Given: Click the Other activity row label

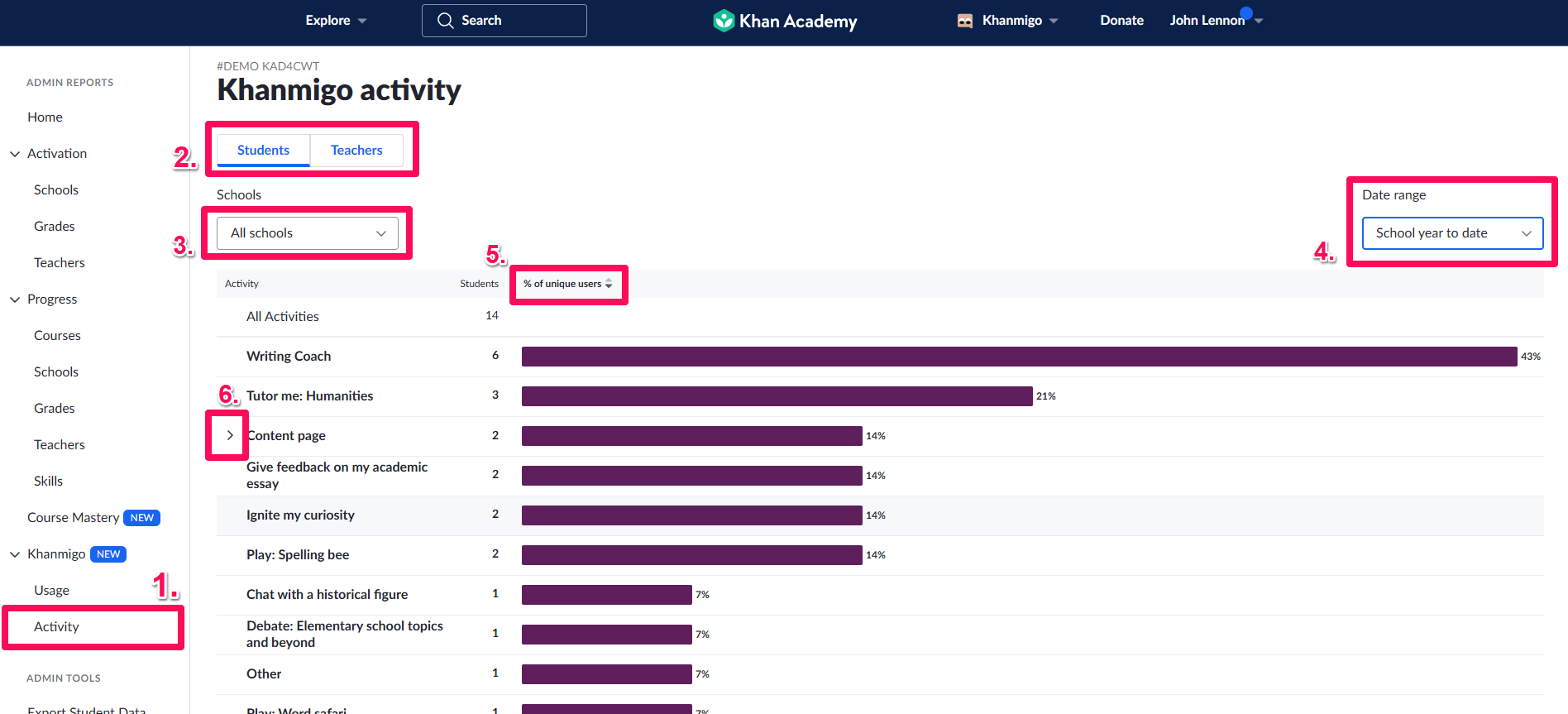Looking at the screenshot, I should tap(264, 674).
